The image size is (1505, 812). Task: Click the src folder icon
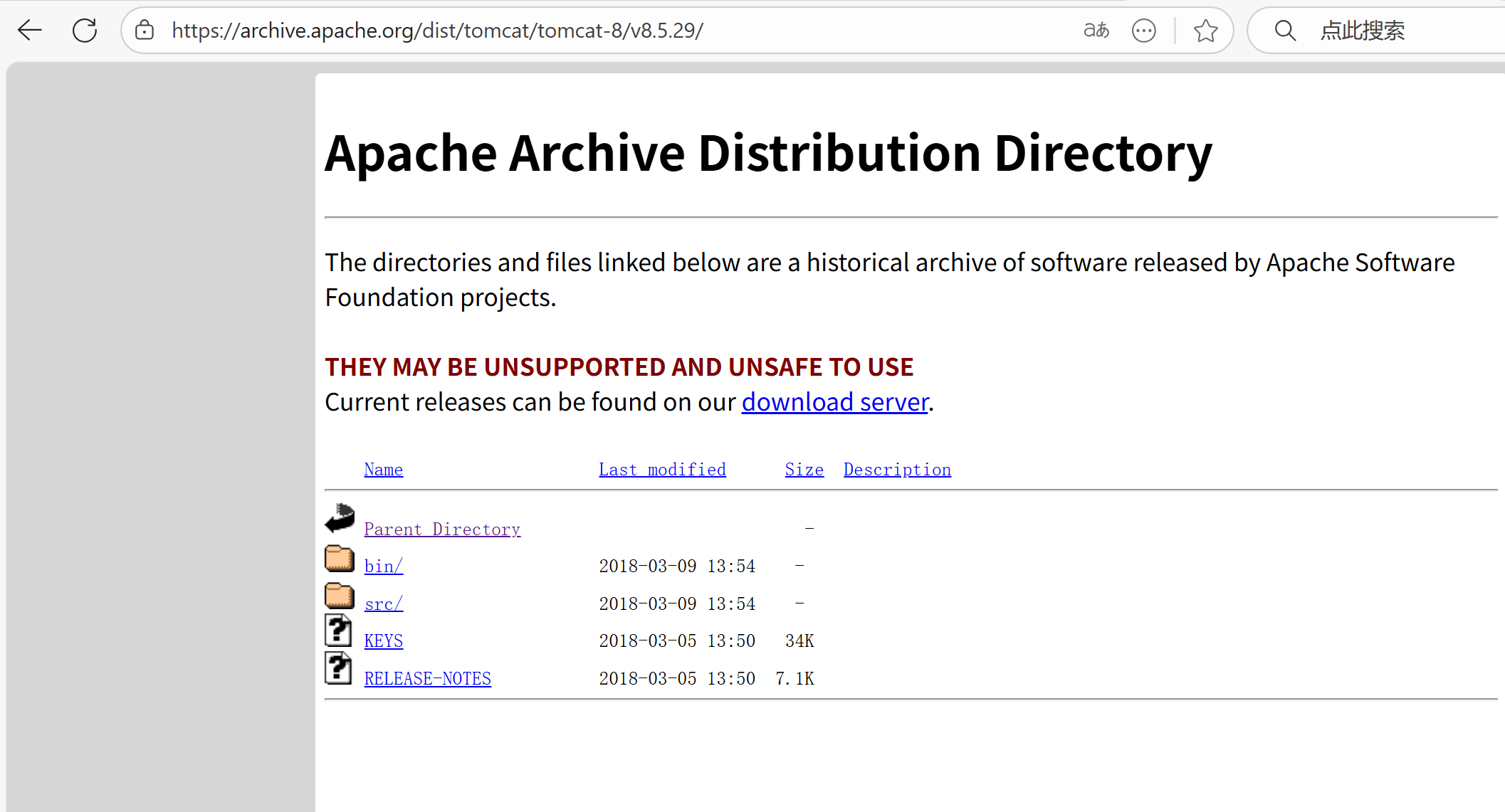coord(340,596)
